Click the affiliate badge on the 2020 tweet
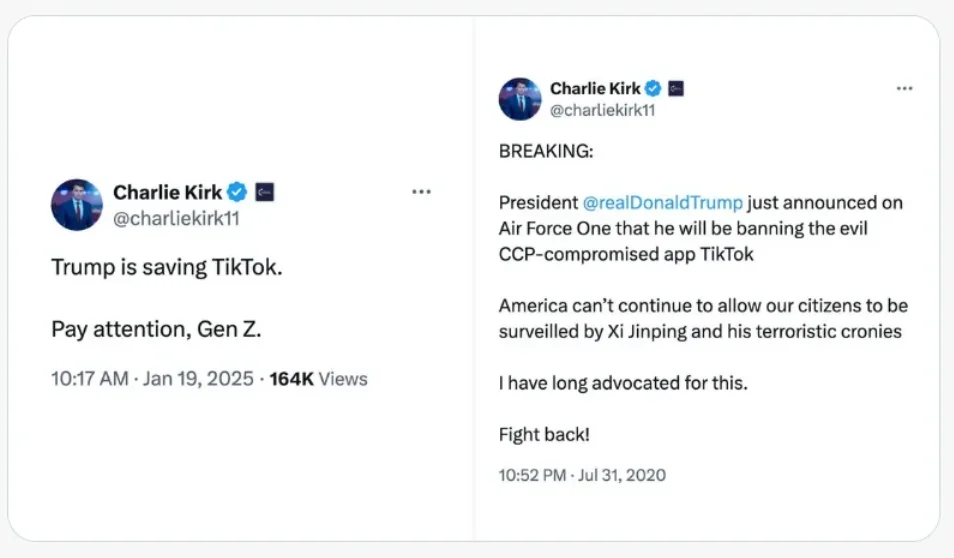954x558 pixels. [677, 89]
